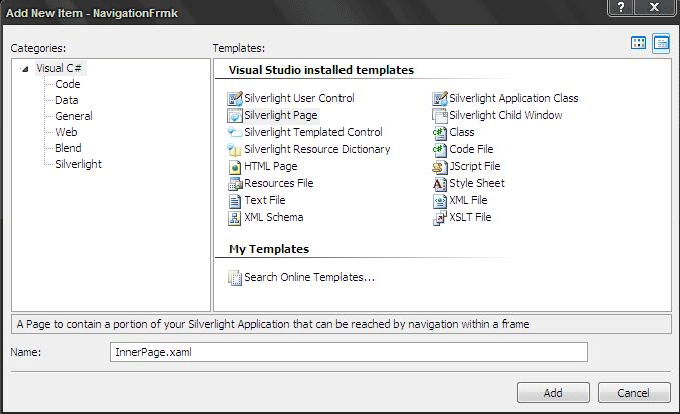The width and height of the screenshot is (680, 414).
Task: Choose the JScript File template icon
Action: coord(439,166)
